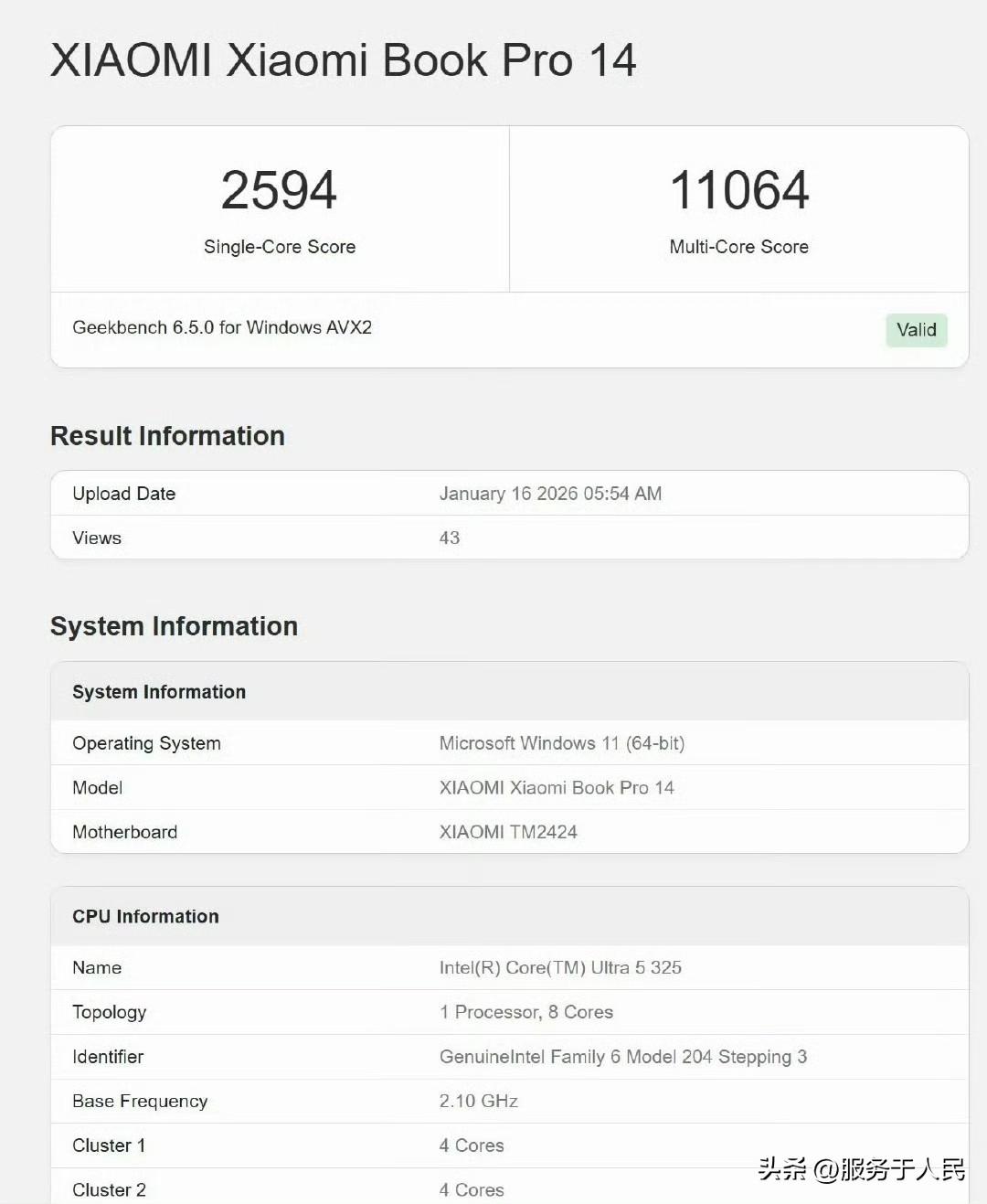Click the Motherboard label

124,832
